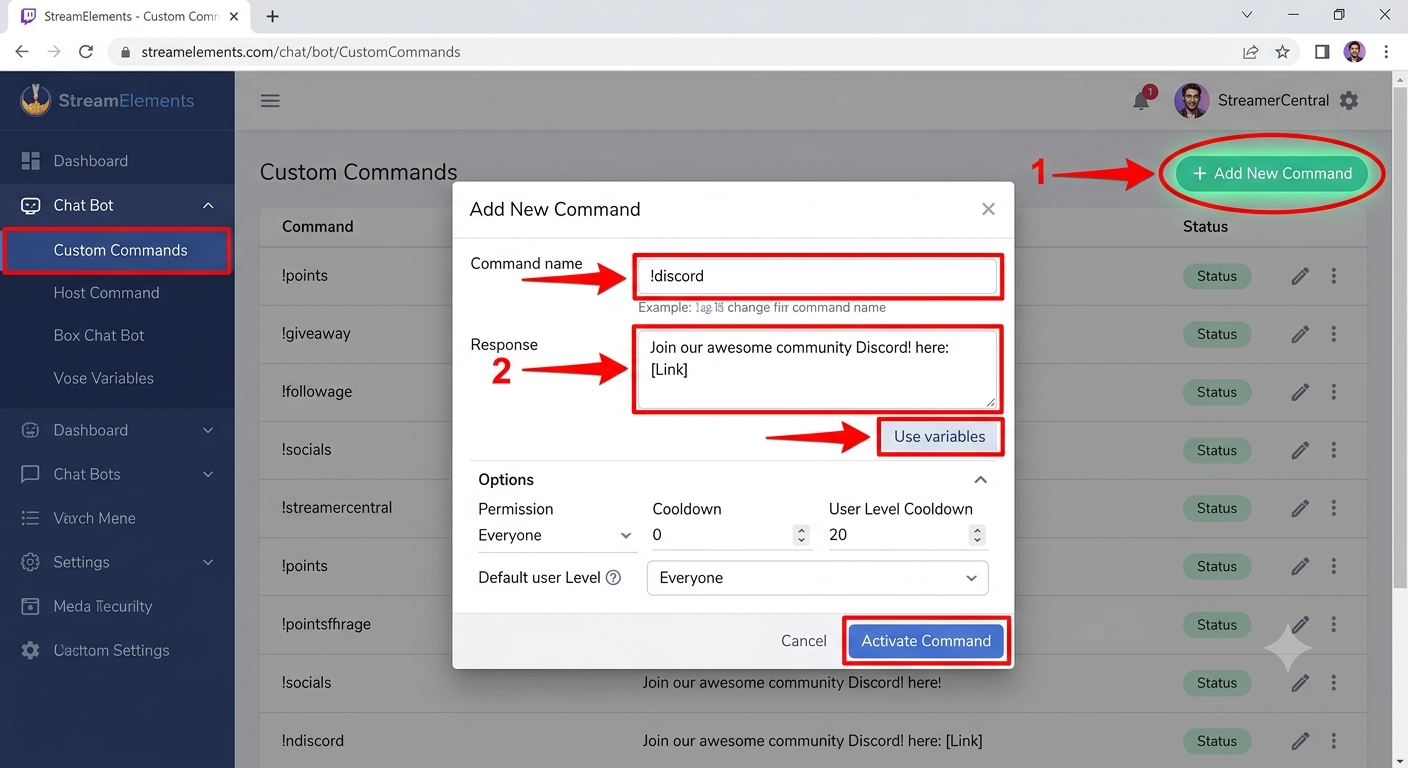Image resolution: width=1408 pixels, height=768 pixels.
Task: Go back in the browser
Action: pos(22,52)
